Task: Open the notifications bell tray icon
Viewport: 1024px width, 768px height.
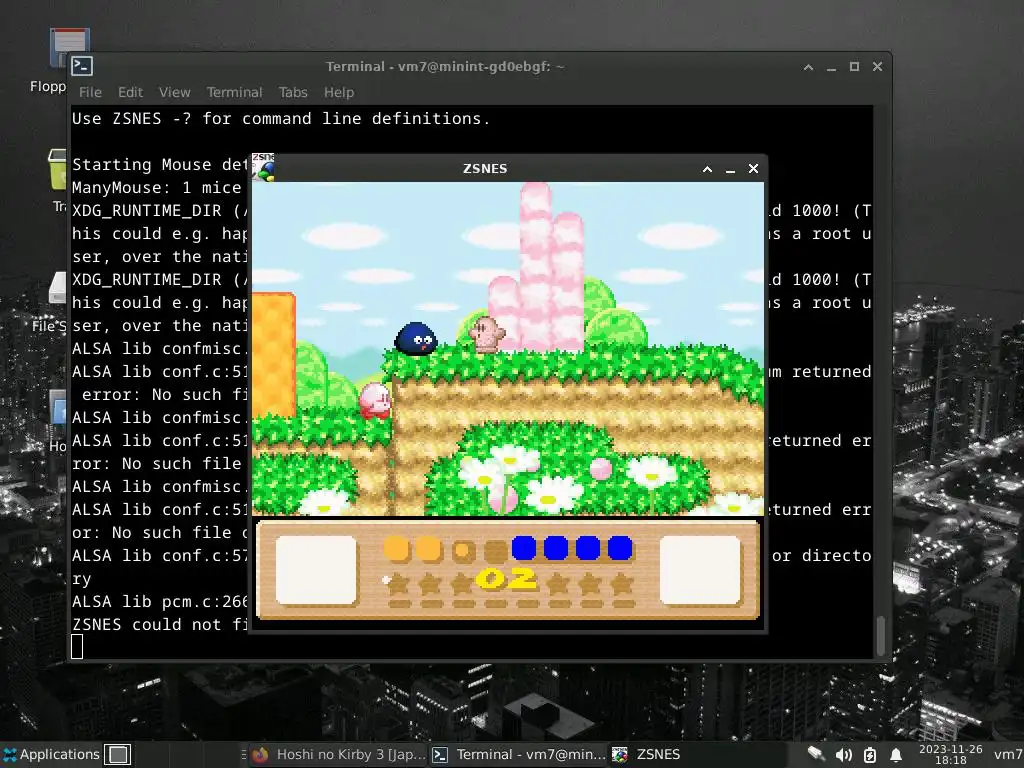Action: [x=896, y=755]
